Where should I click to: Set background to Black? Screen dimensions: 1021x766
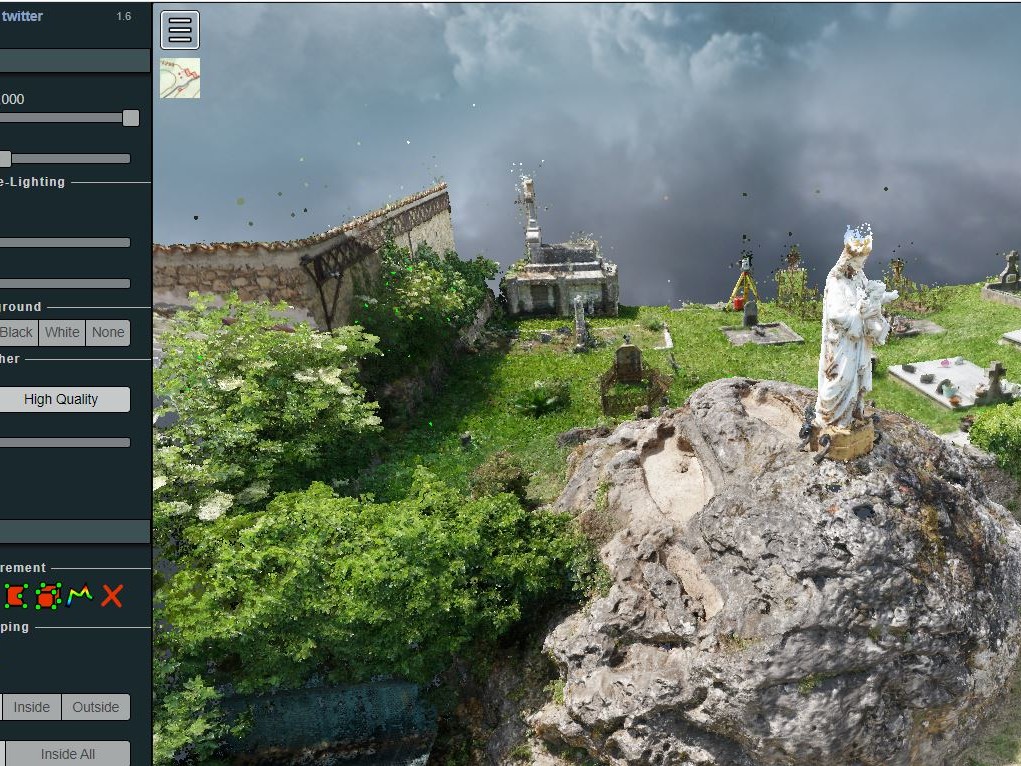tap(17, 332)
